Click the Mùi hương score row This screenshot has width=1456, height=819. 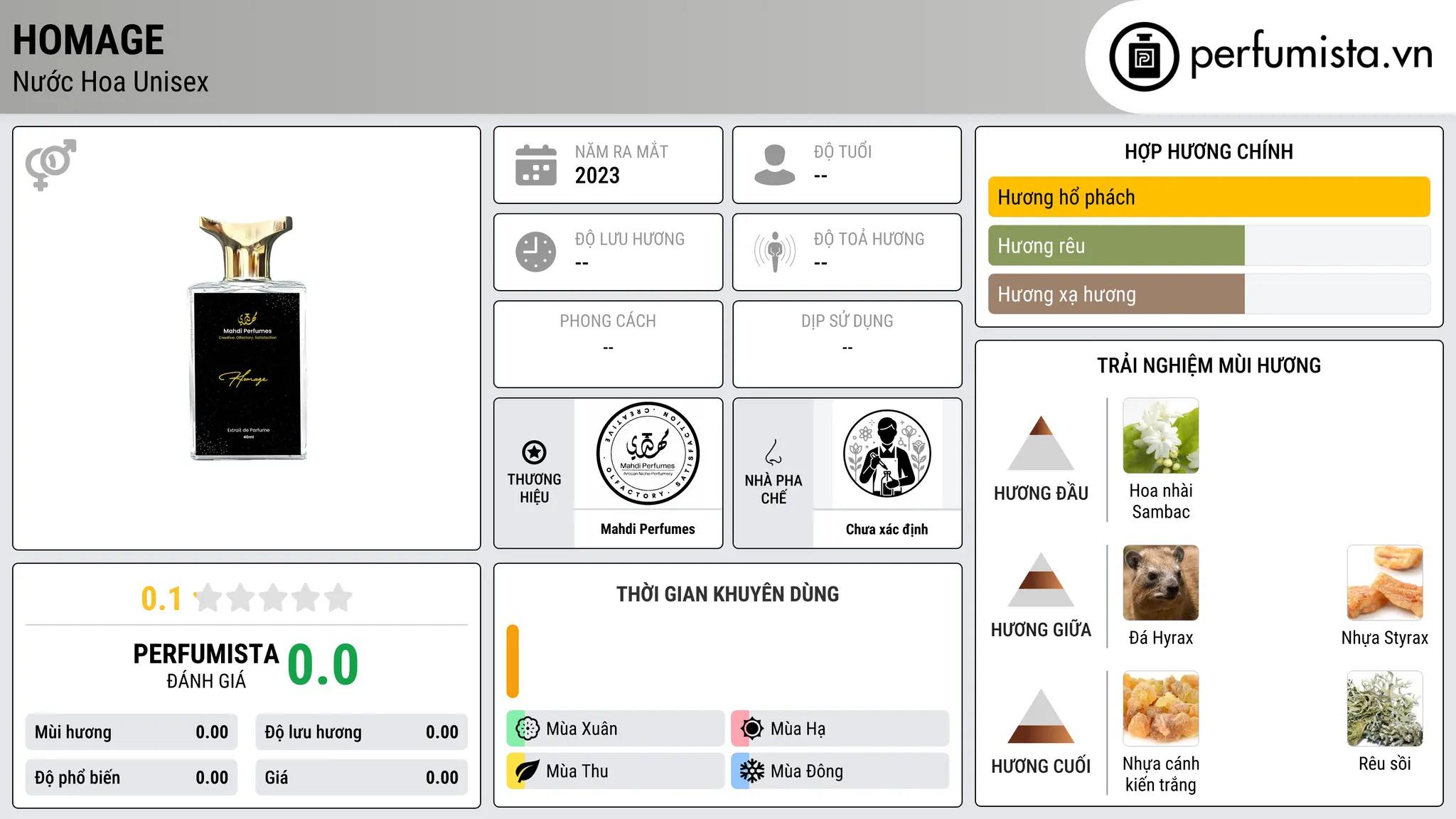coord(132,732)
